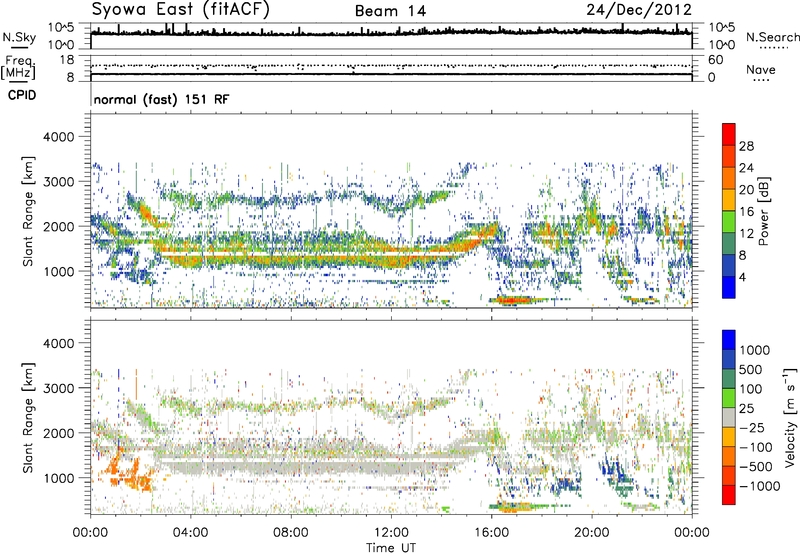Click the '04:00' time tick label
This screenshot has height=554, width=800.
pos(190,533)
